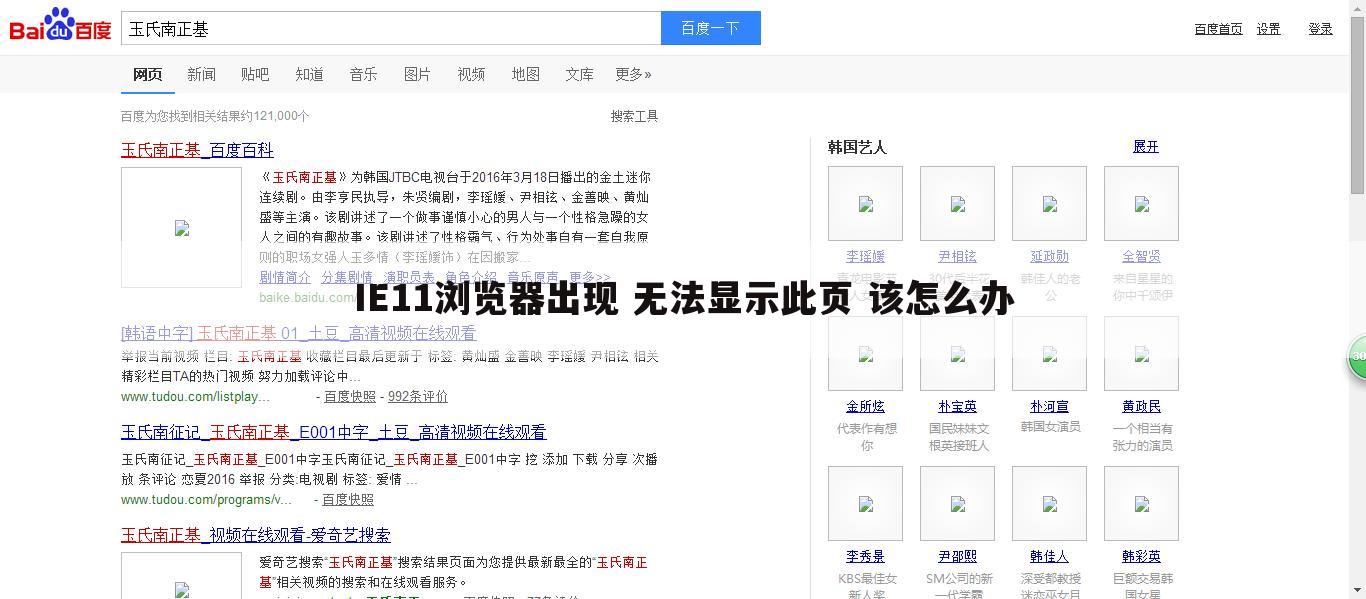Select the 音乐 music search tab
This screenshot has height=599, width=1366.
coord(363,74)
